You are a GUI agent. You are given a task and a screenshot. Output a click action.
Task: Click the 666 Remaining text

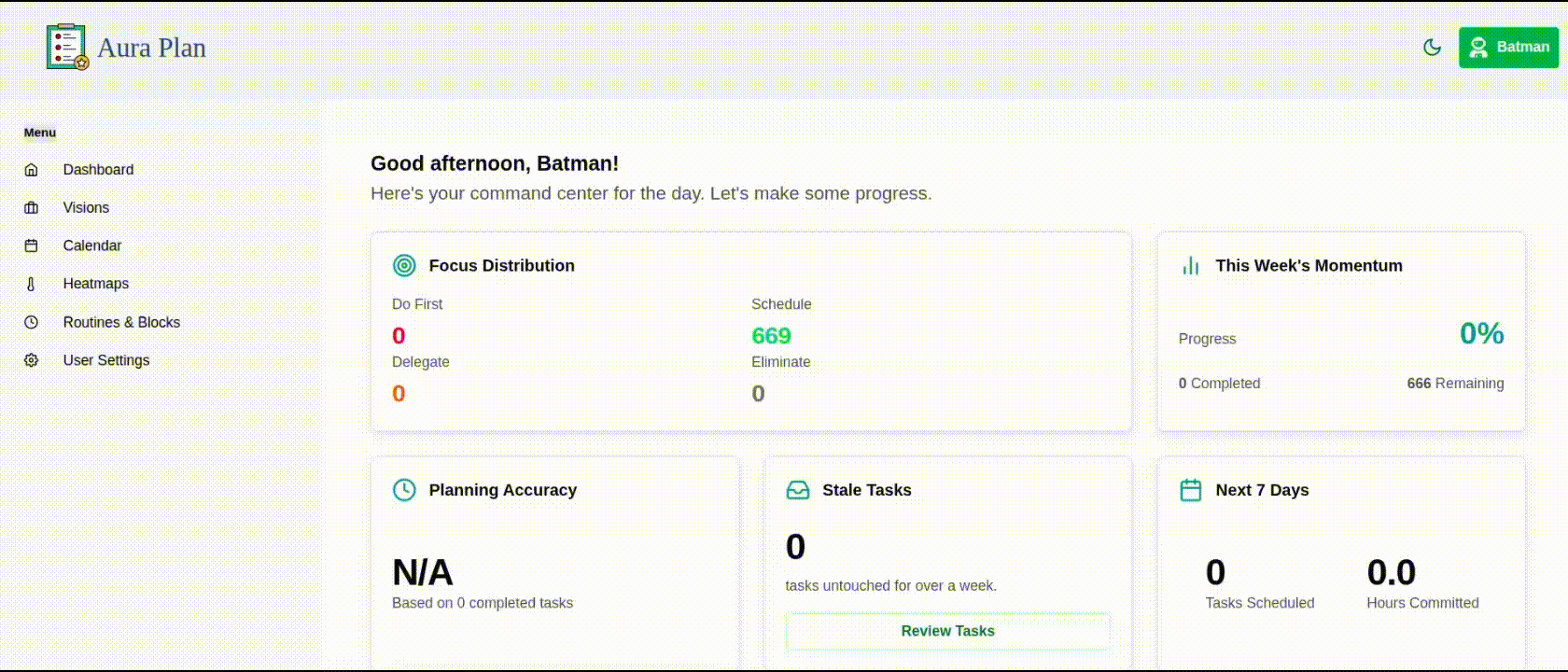click(1455, 384)
